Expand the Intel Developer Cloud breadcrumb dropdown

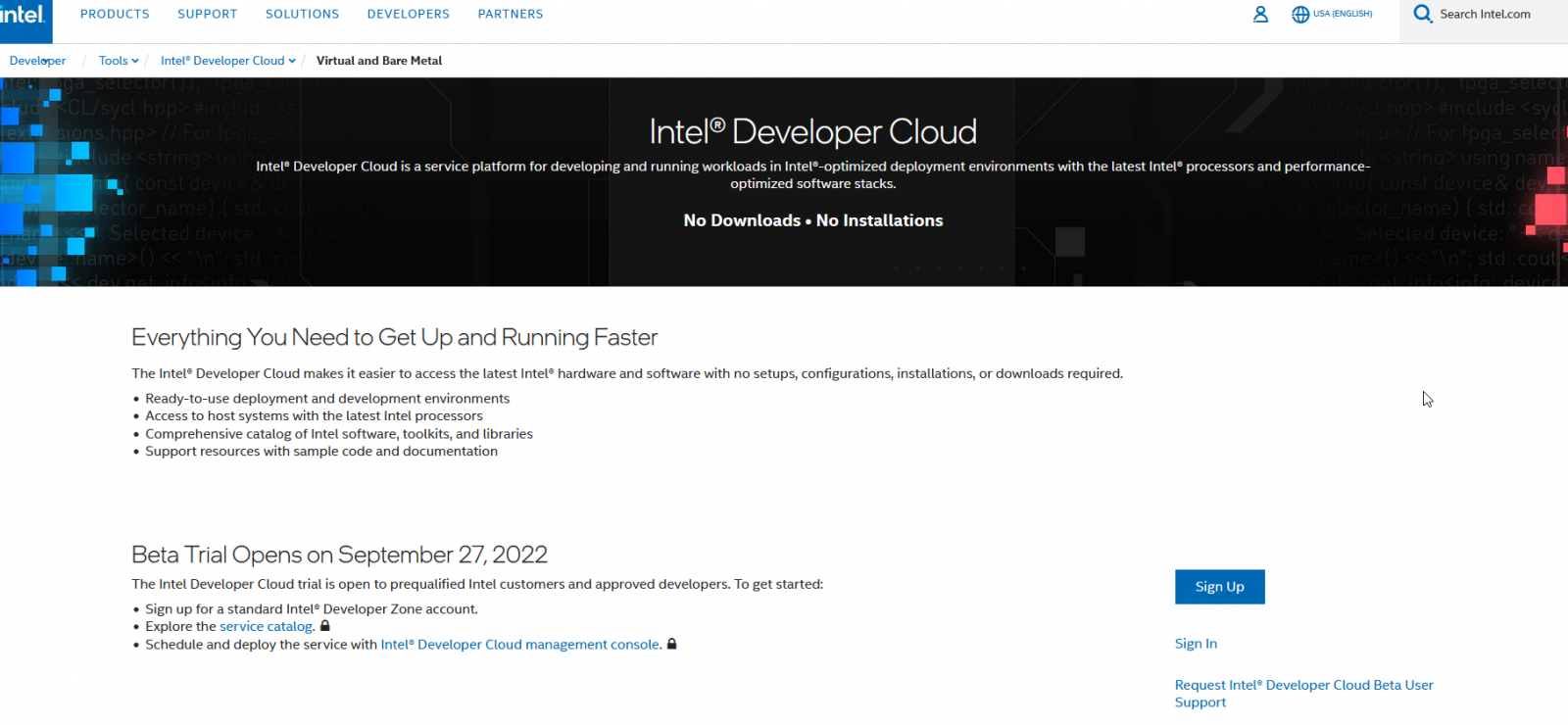(x=292, y=61)
